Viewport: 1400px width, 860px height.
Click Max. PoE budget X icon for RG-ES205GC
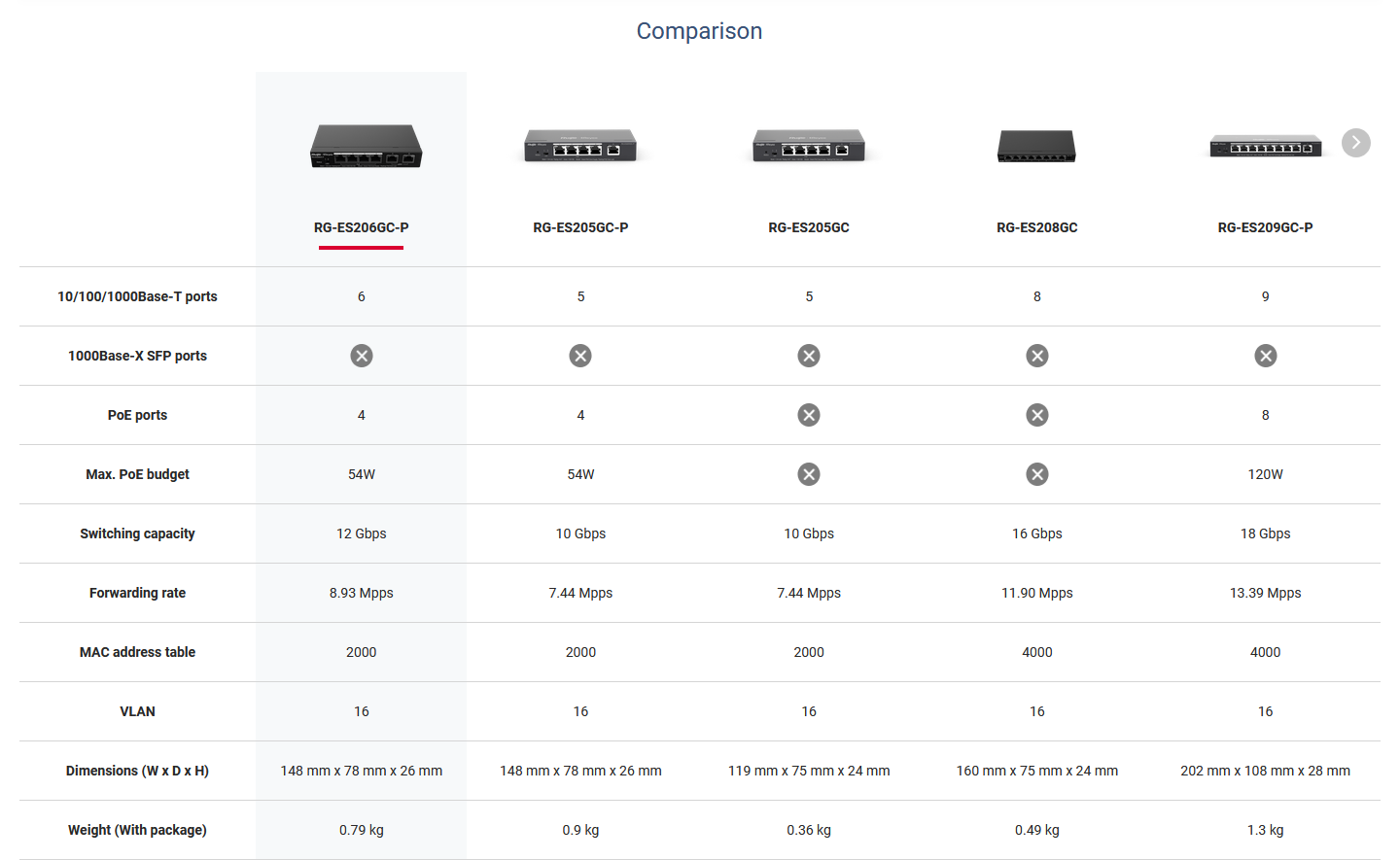pyautogui.click(x=809, y=474)
